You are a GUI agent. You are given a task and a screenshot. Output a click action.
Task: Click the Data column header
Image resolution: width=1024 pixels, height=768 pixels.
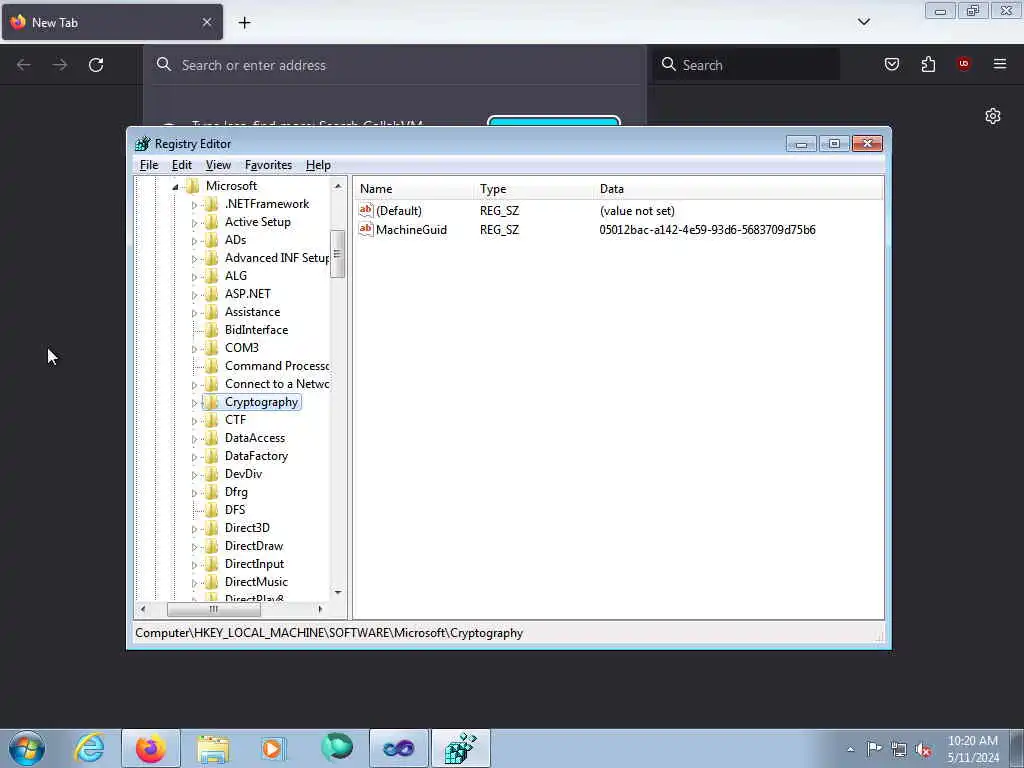[739, 189]
